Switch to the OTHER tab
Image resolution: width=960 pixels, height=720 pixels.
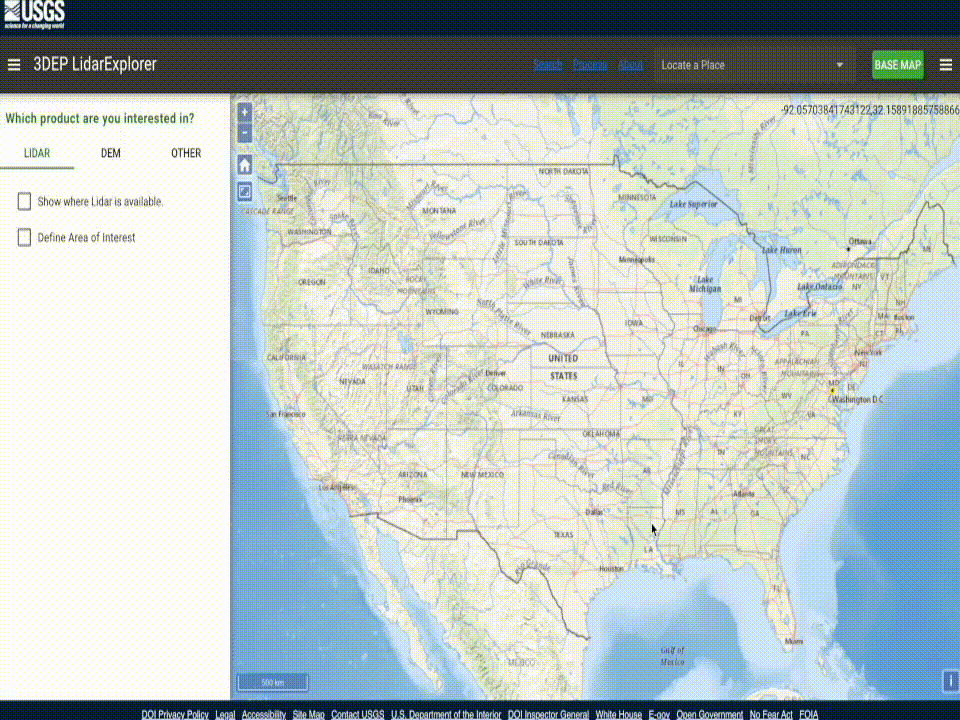(x=186, y=153)
